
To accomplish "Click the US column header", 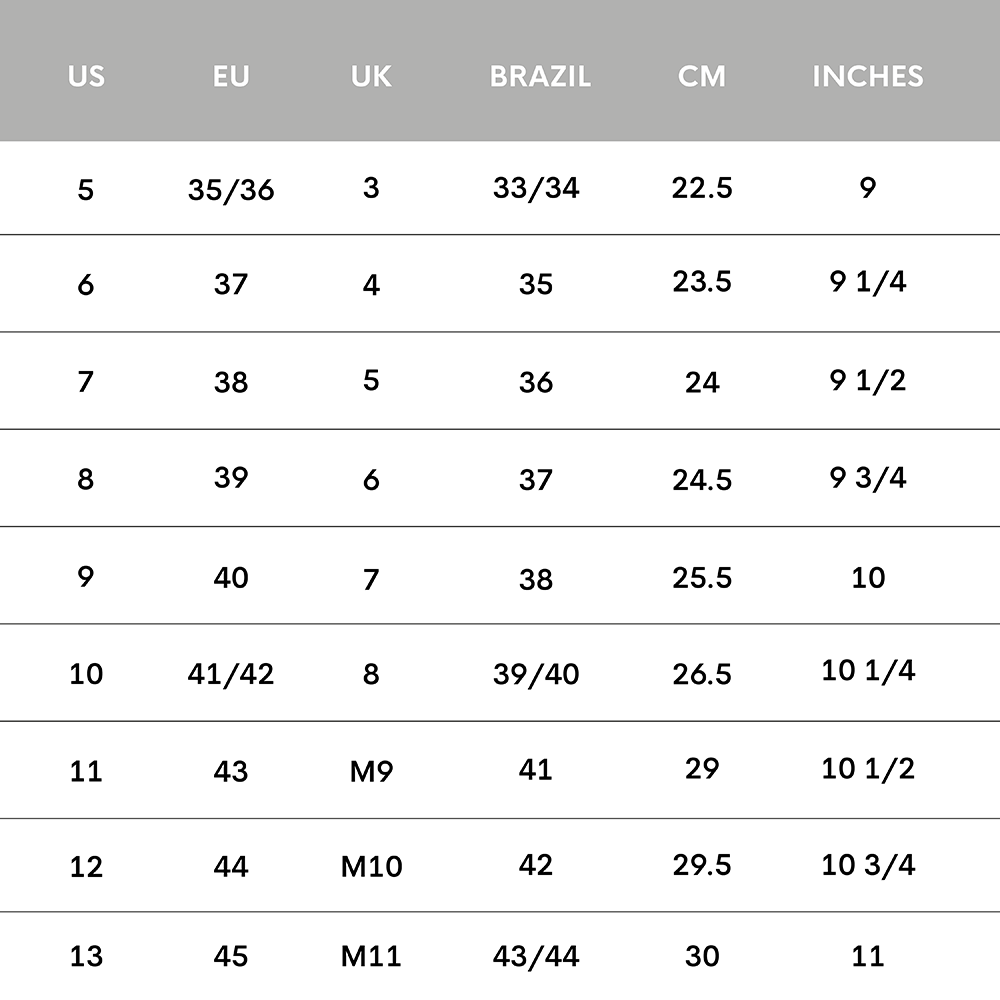I will pos(86,77).
